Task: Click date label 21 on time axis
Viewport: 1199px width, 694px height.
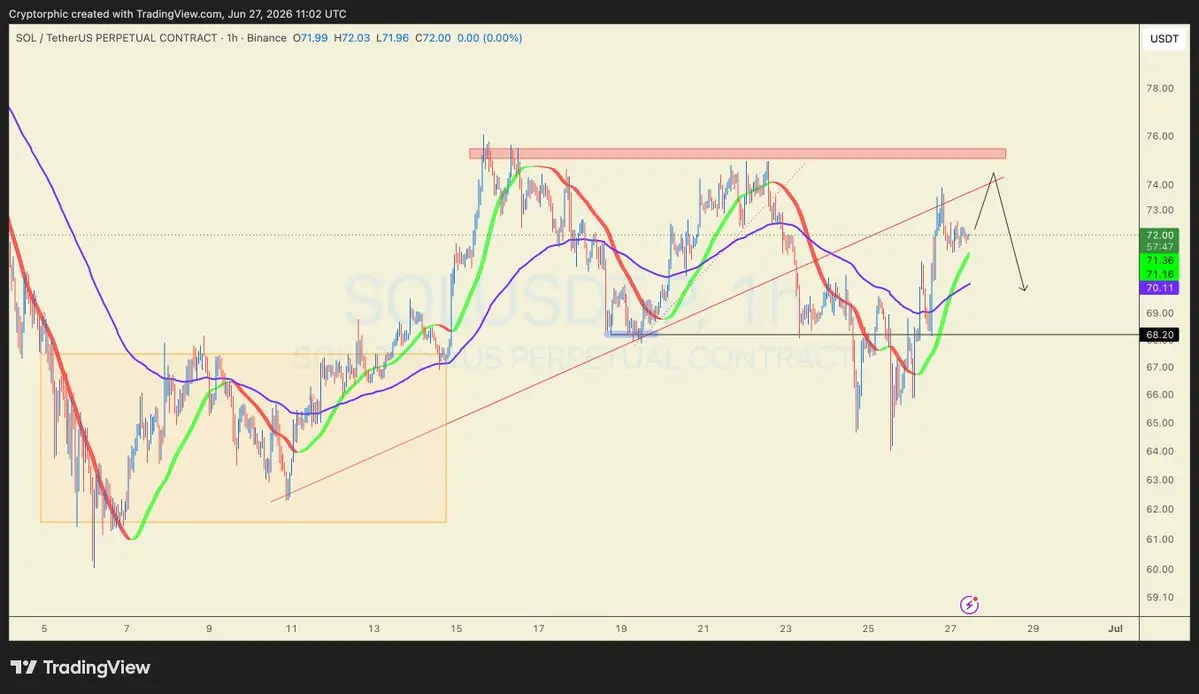Action: tap(703, 629)
